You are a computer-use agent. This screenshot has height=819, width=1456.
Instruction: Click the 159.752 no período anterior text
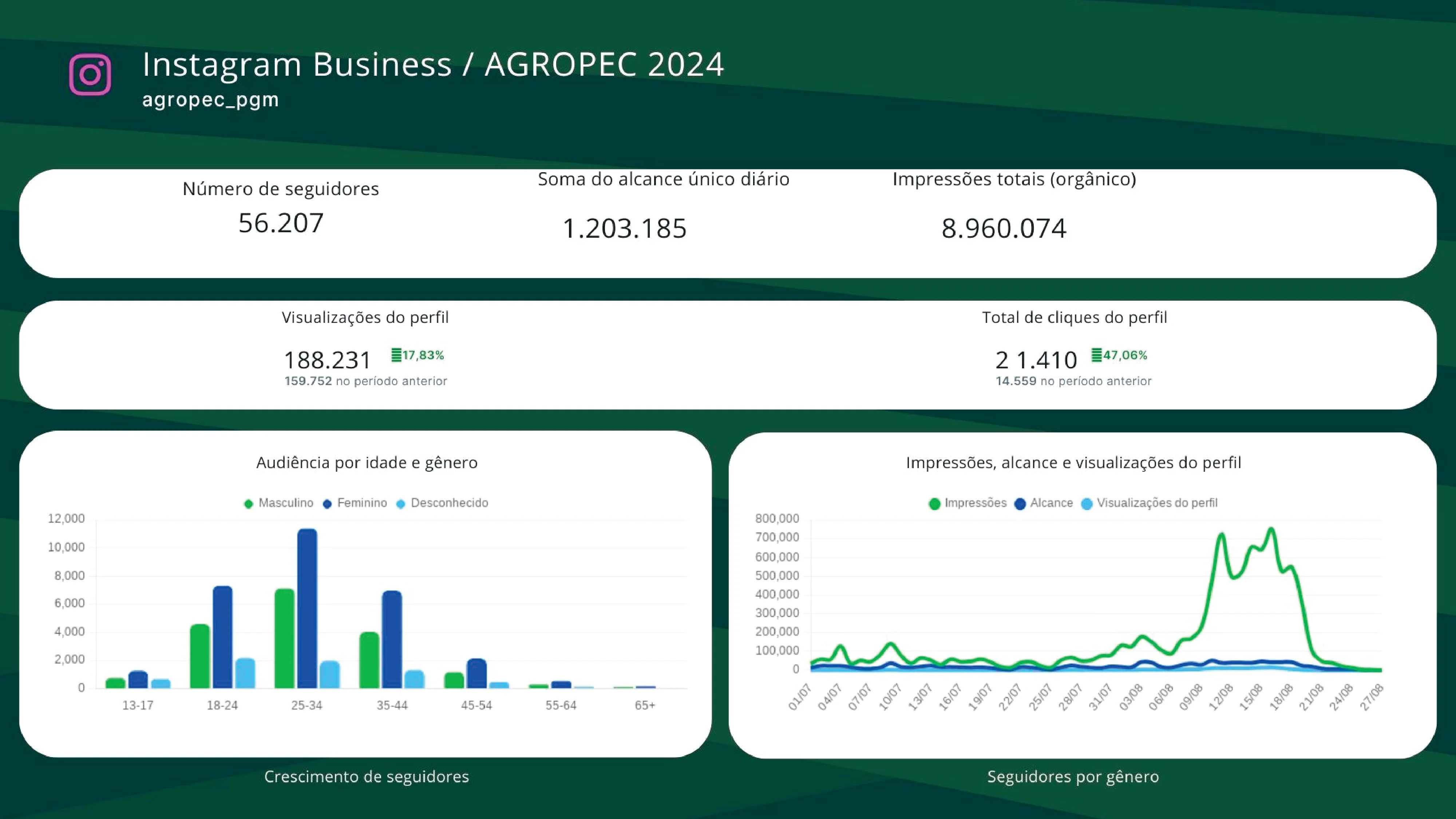(366, 381)
